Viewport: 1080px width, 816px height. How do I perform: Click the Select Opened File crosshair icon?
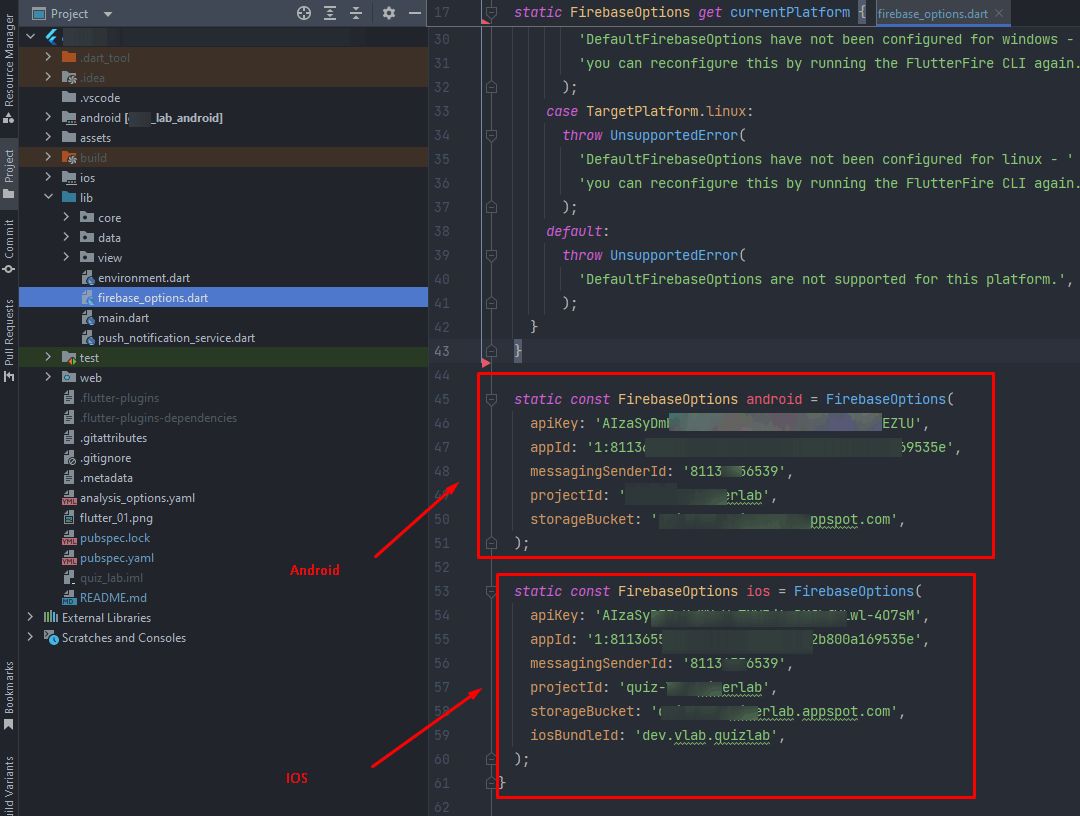click(x=304, y=13)
